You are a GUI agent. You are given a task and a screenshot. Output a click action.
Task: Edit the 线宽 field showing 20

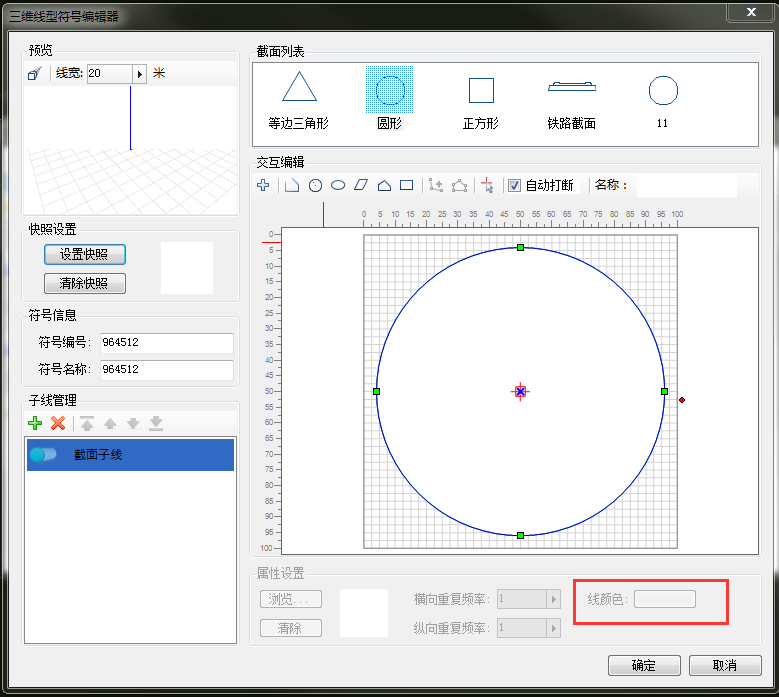point(110,74)
